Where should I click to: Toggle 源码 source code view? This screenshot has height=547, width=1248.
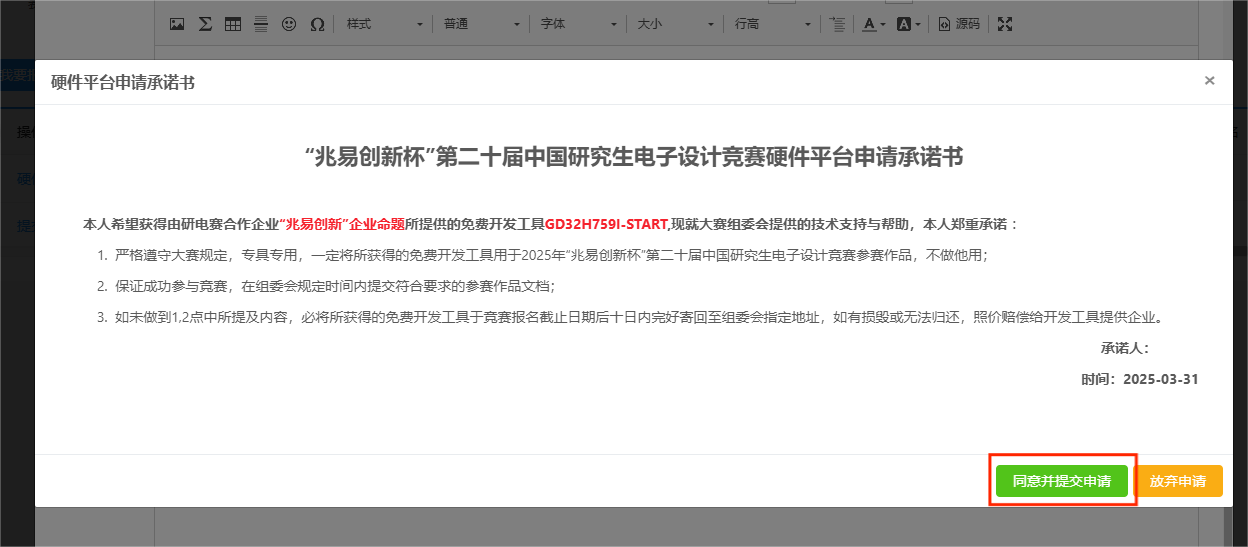[958, 24]
